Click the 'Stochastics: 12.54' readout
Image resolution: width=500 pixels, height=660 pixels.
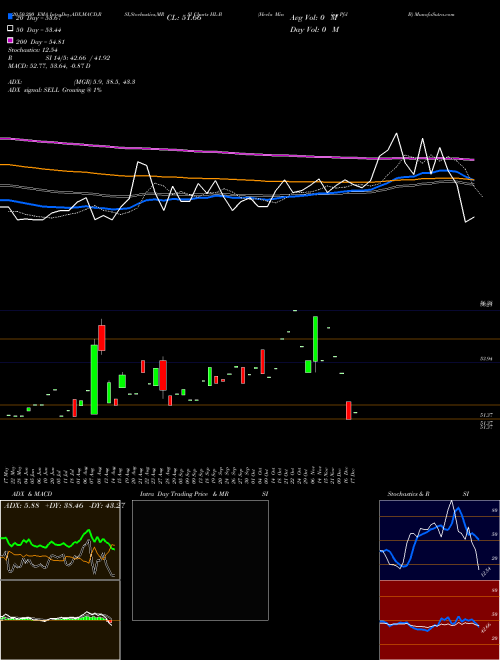32,50
